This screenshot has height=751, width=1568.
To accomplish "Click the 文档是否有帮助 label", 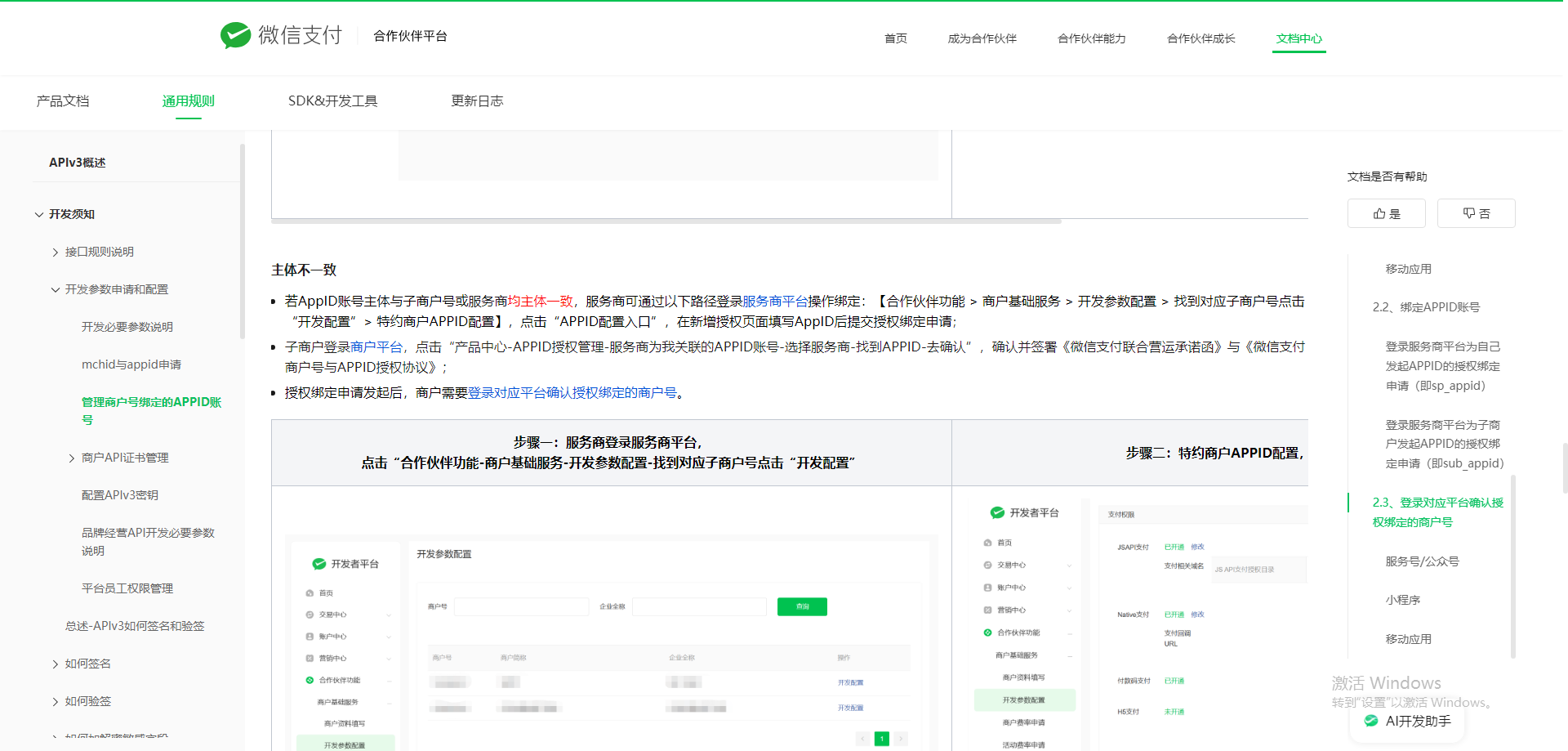I will tap(1387, 177).
